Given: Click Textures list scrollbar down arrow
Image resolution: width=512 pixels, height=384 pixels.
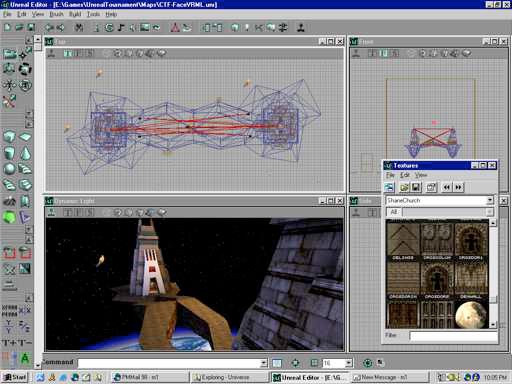Looking at the screenshot, I should (493, 325).
